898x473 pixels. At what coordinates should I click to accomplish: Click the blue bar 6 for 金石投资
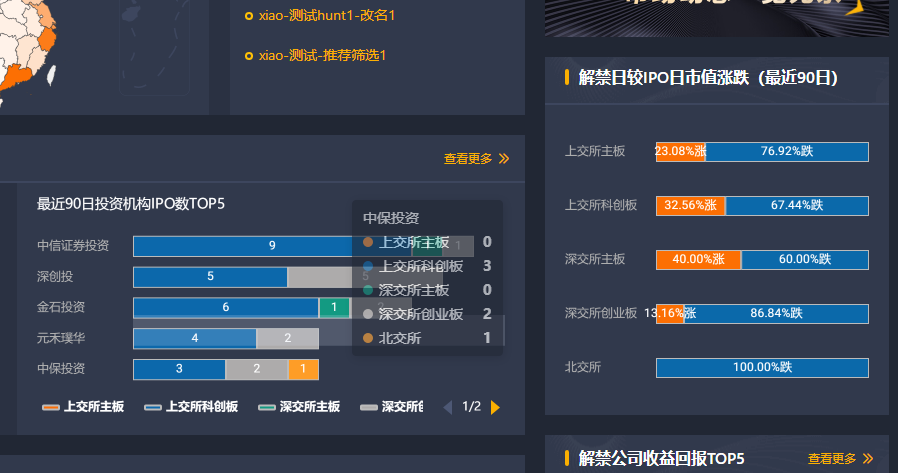[226, 308]
